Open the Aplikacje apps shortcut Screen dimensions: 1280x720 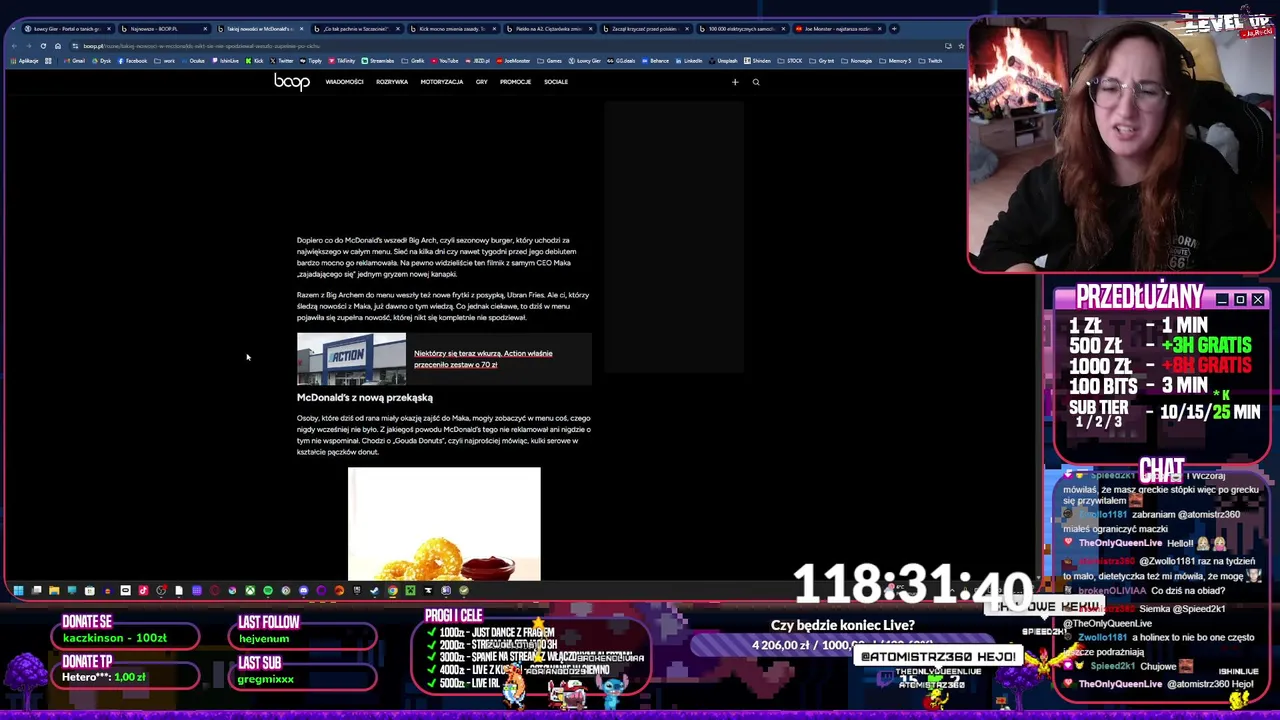[x=24, y=61]
